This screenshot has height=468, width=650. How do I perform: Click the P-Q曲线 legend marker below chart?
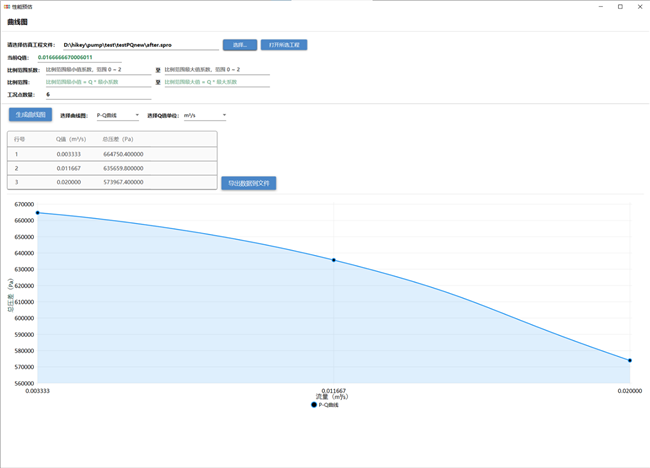[x=314, y=405]
